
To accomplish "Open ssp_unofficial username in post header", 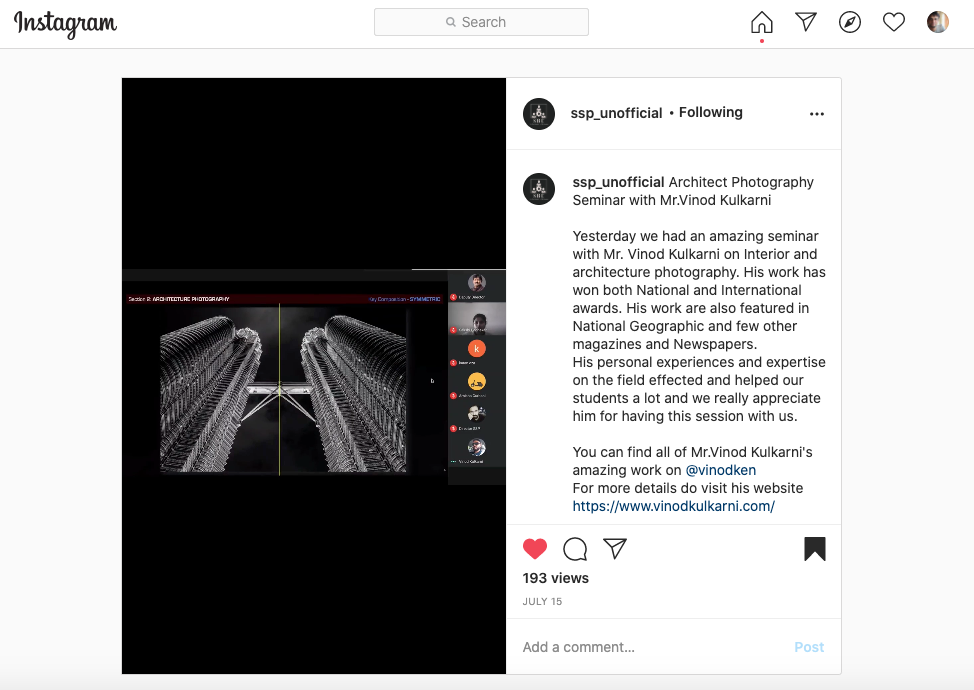I will pyautogui.click(x=616, y=113).
